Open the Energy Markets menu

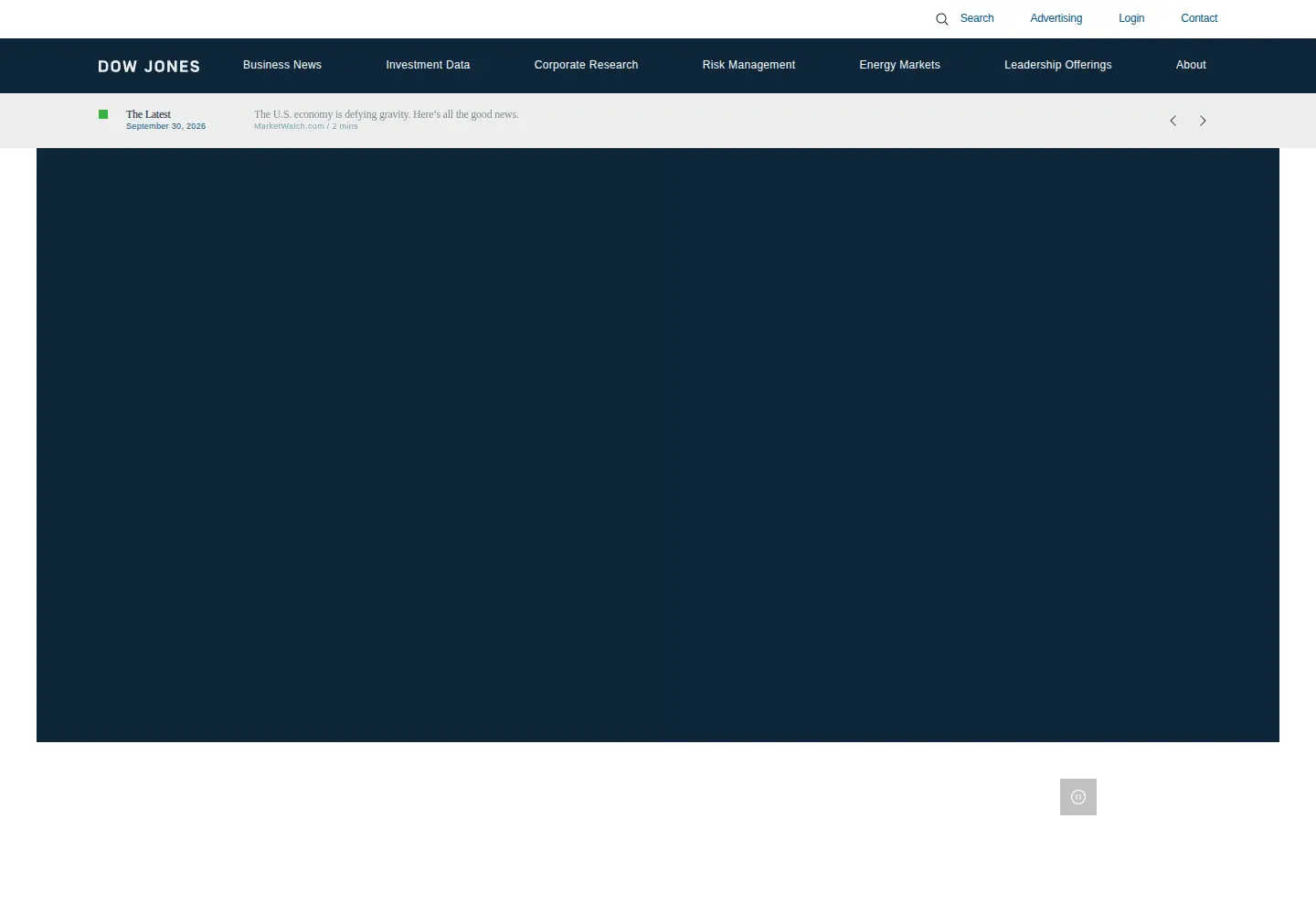pyautogui.click(x=899, y=65)
